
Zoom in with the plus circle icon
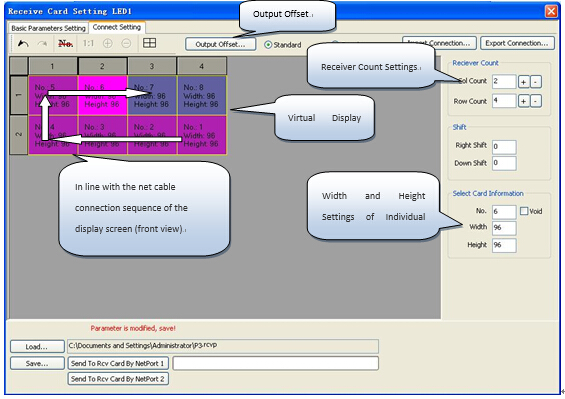[108, 44]
